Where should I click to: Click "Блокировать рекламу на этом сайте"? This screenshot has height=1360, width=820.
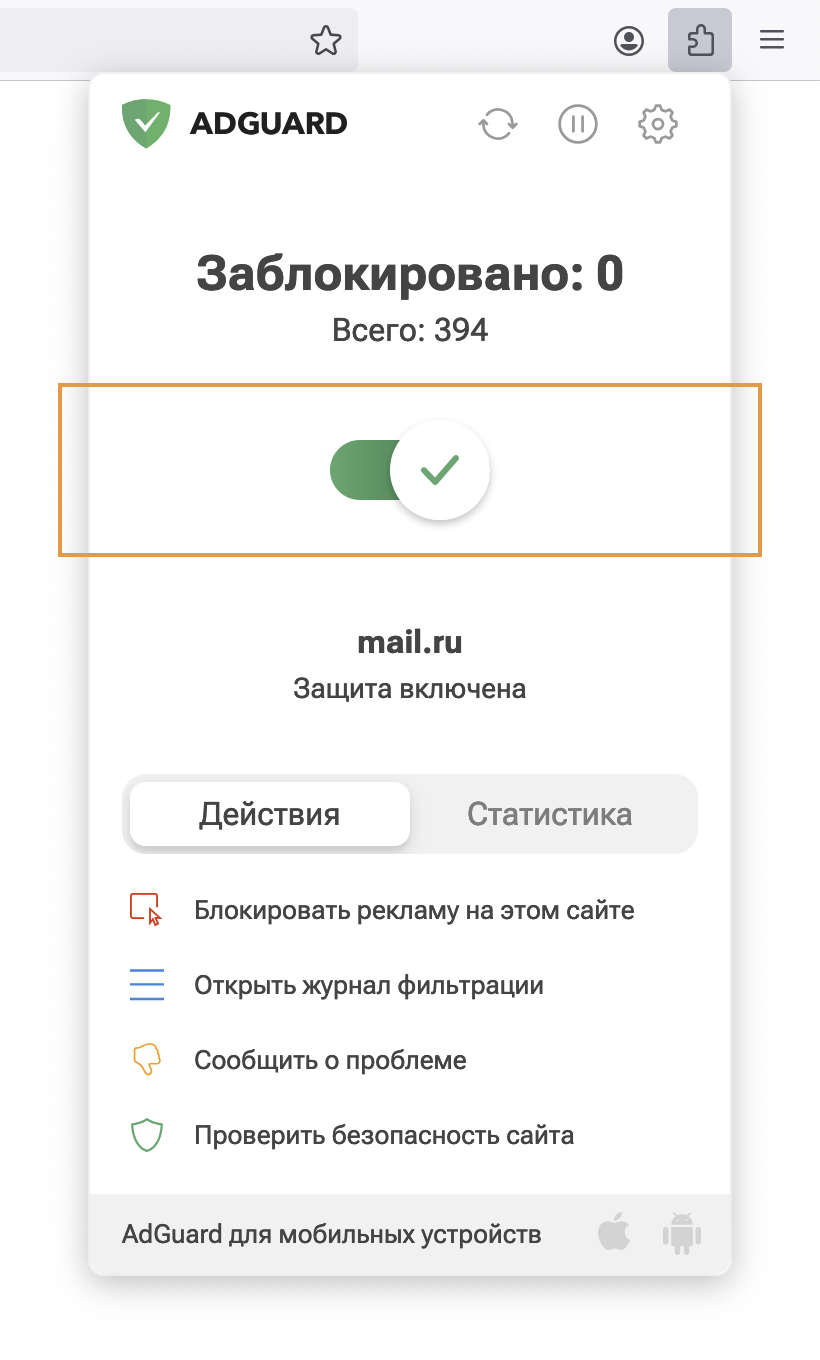414,911
